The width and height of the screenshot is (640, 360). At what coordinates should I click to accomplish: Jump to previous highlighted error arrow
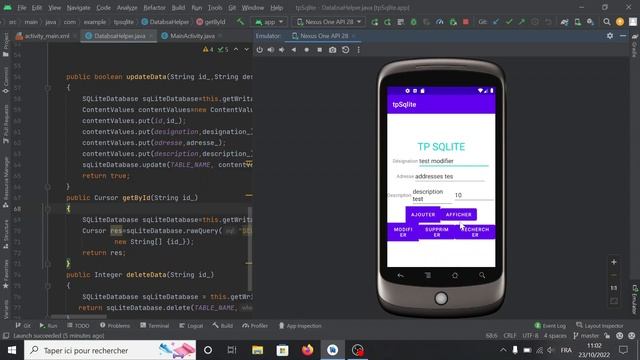pos(236,49)
